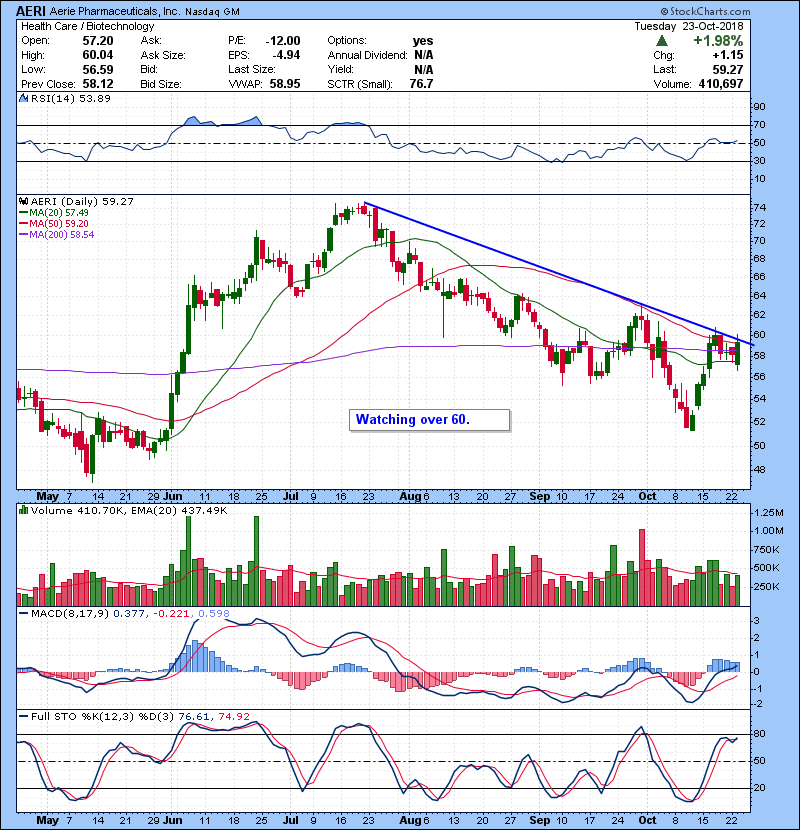Click the RSI 70 level axis label
The image size is (800, 830).
pos(759,125)
